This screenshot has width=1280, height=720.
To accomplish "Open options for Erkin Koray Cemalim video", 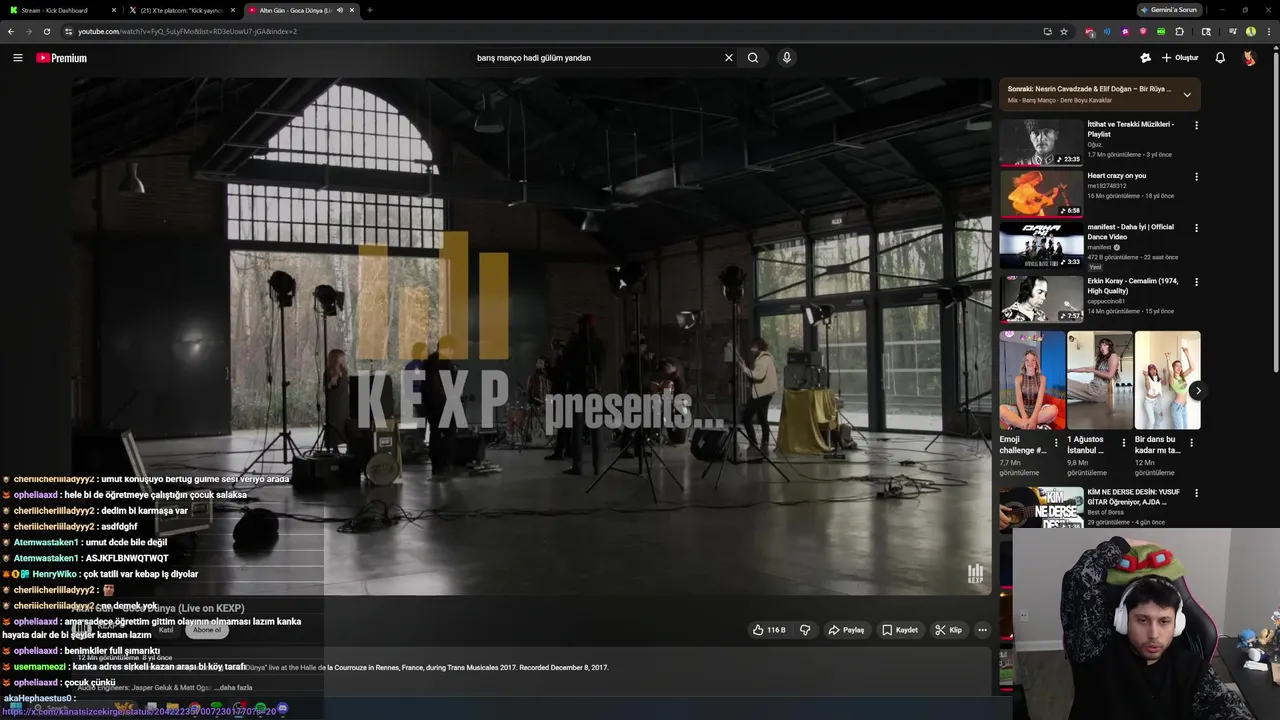I will click(1196, 282).
